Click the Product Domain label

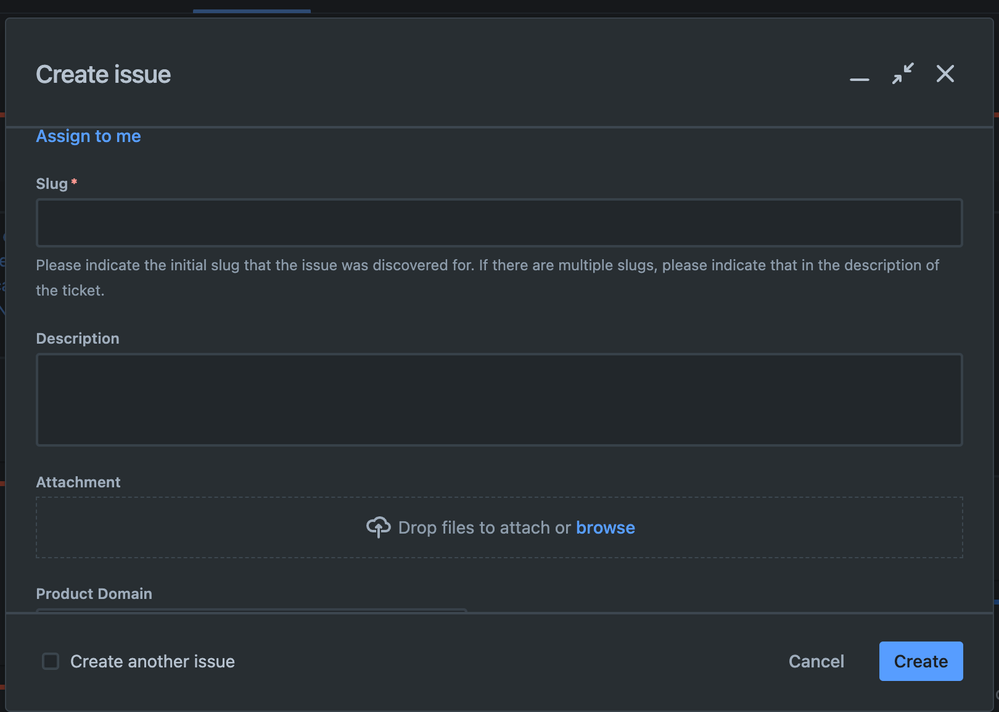(94, 594)
